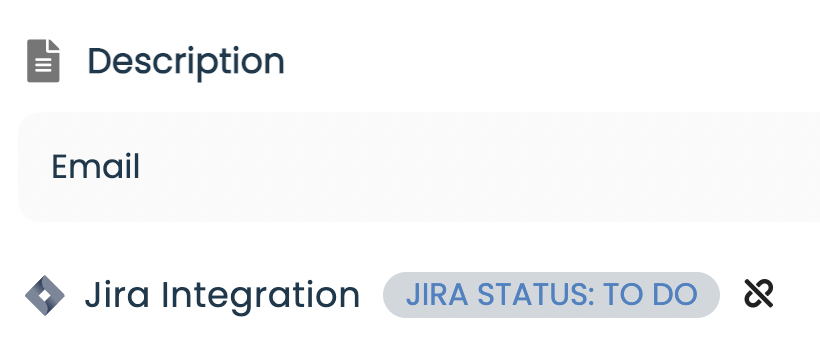This screenshot has height=362, width=820.
Task: Click the unlink Jira issue icon
Action: pos(759,293)
